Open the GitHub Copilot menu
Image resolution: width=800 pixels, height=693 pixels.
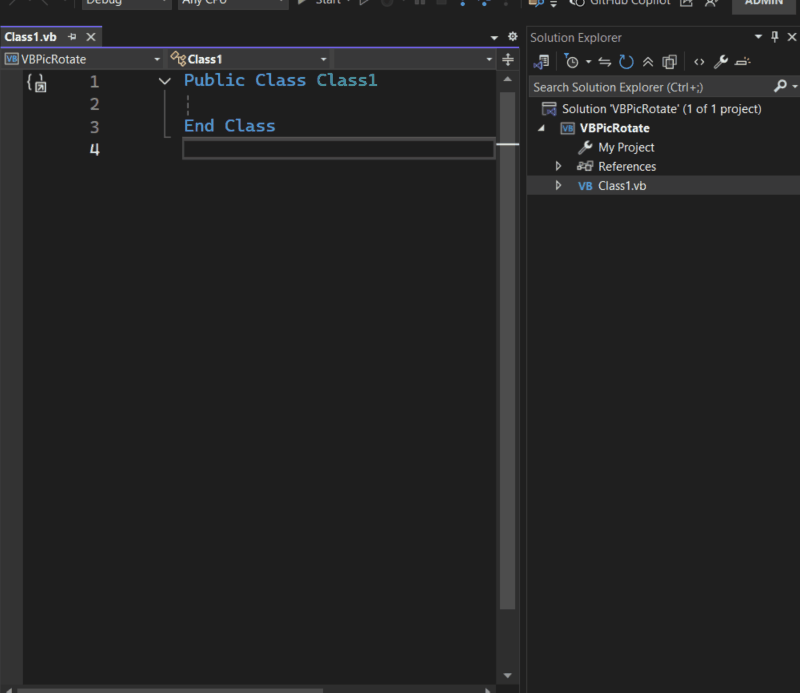(620, 3)
